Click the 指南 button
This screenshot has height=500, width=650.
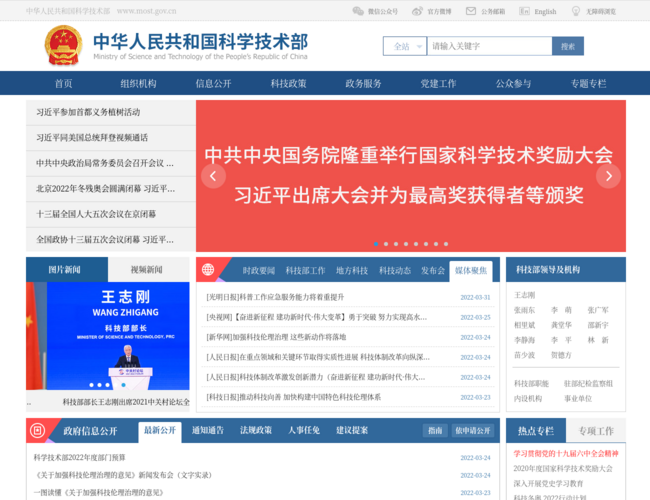(435, 430)
